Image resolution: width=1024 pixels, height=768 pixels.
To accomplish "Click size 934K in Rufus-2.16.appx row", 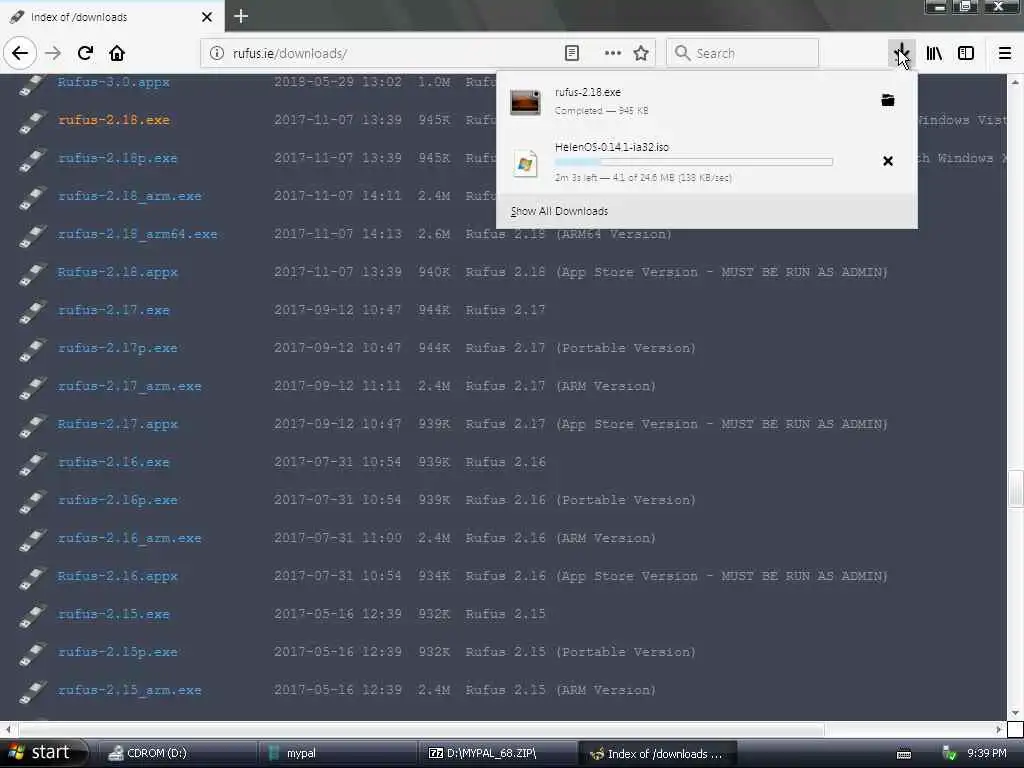I will pyautogui.click(x=434, y=576).
